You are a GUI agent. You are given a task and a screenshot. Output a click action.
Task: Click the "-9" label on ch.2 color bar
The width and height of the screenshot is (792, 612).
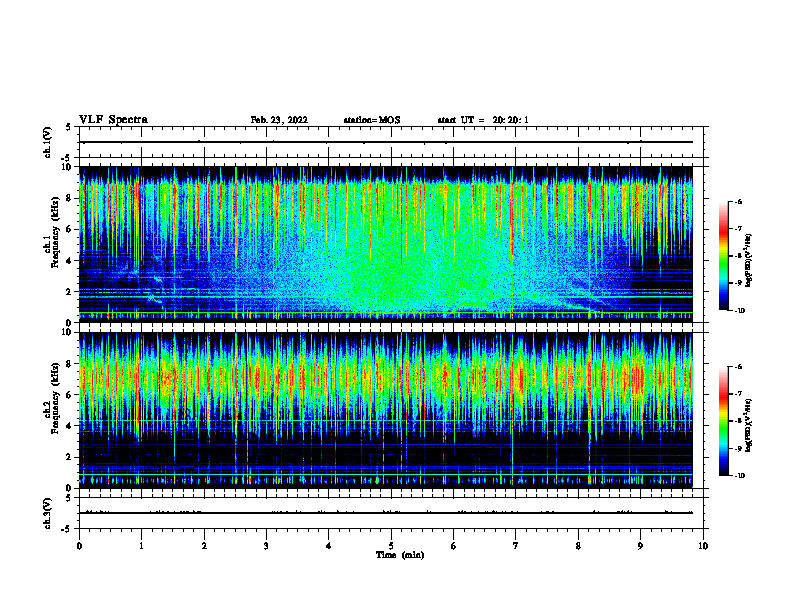pyautogui.click(x=738, y=448)
